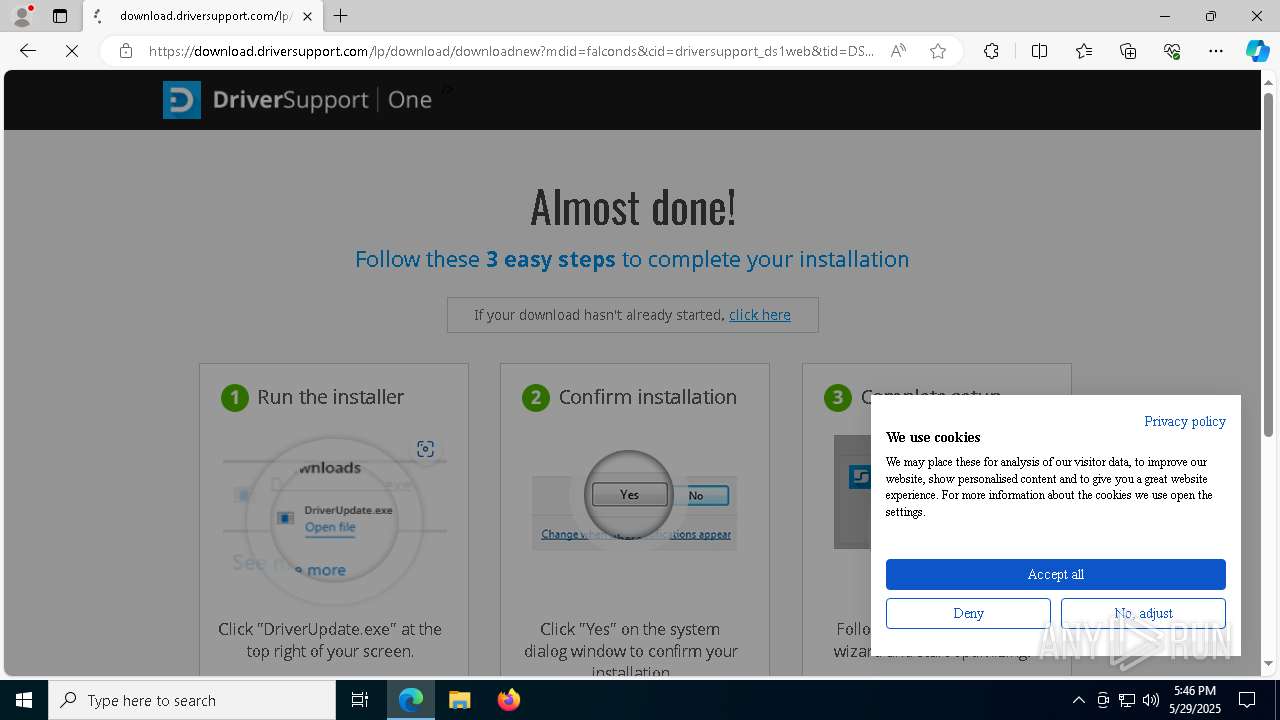Open Task View on taskbar
The width and height of the screenshot is (1280, 720).
(360, 700)
